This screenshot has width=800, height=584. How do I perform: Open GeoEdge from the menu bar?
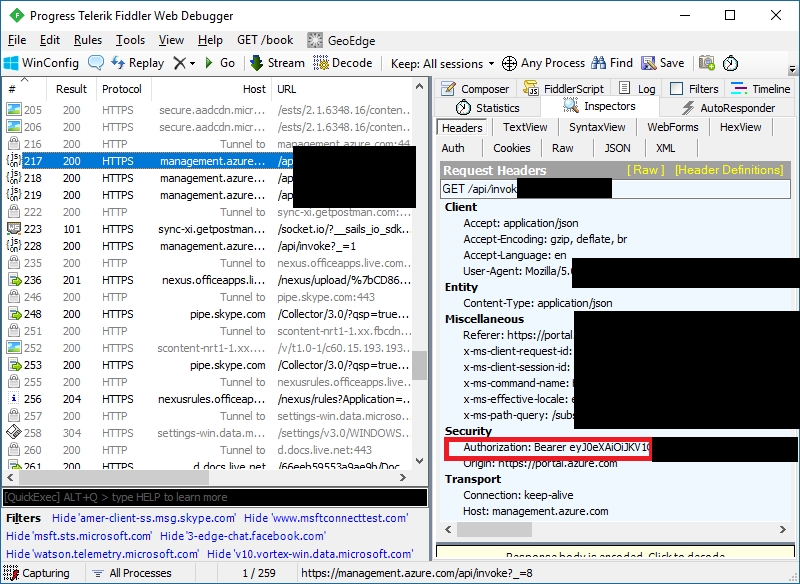pyautogui.click(x=343, y=40)
